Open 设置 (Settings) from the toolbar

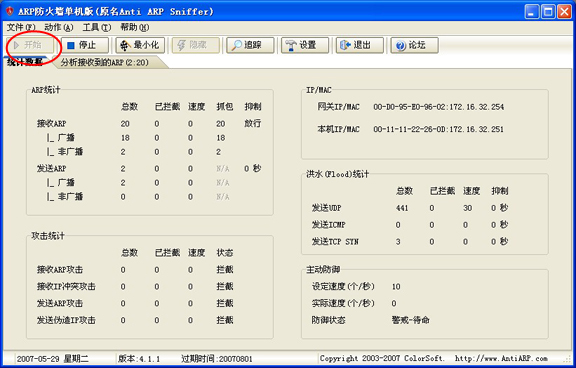click(x=305, y=45)
